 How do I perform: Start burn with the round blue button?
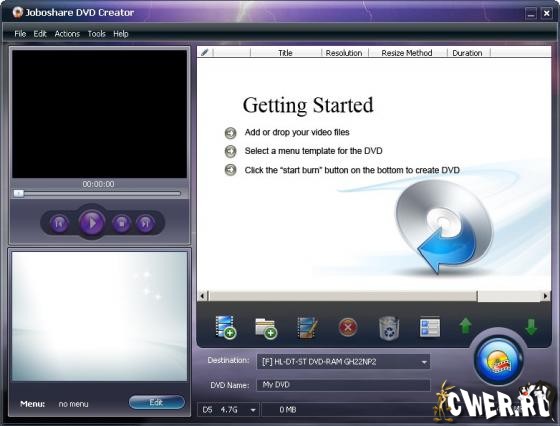pos(499,361)
